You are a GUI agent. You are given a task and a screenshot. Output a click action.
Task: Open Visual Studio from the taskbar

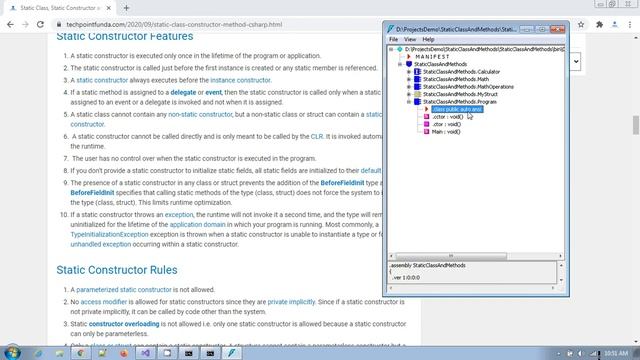coord(145,353)
